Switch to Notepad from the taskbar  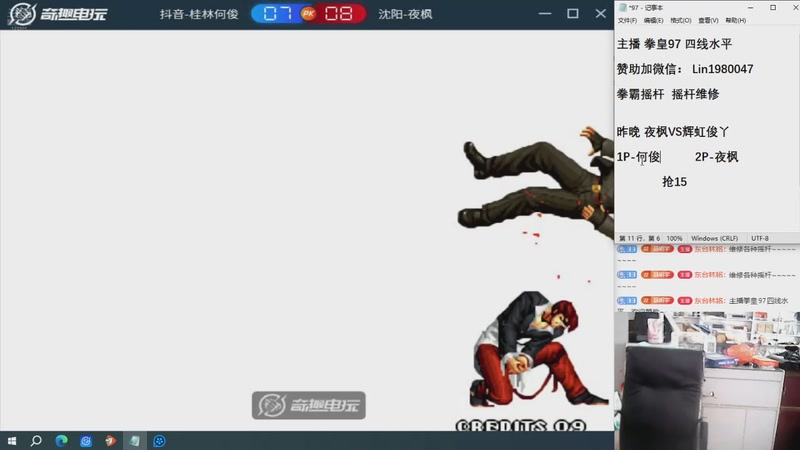(135, 441)
